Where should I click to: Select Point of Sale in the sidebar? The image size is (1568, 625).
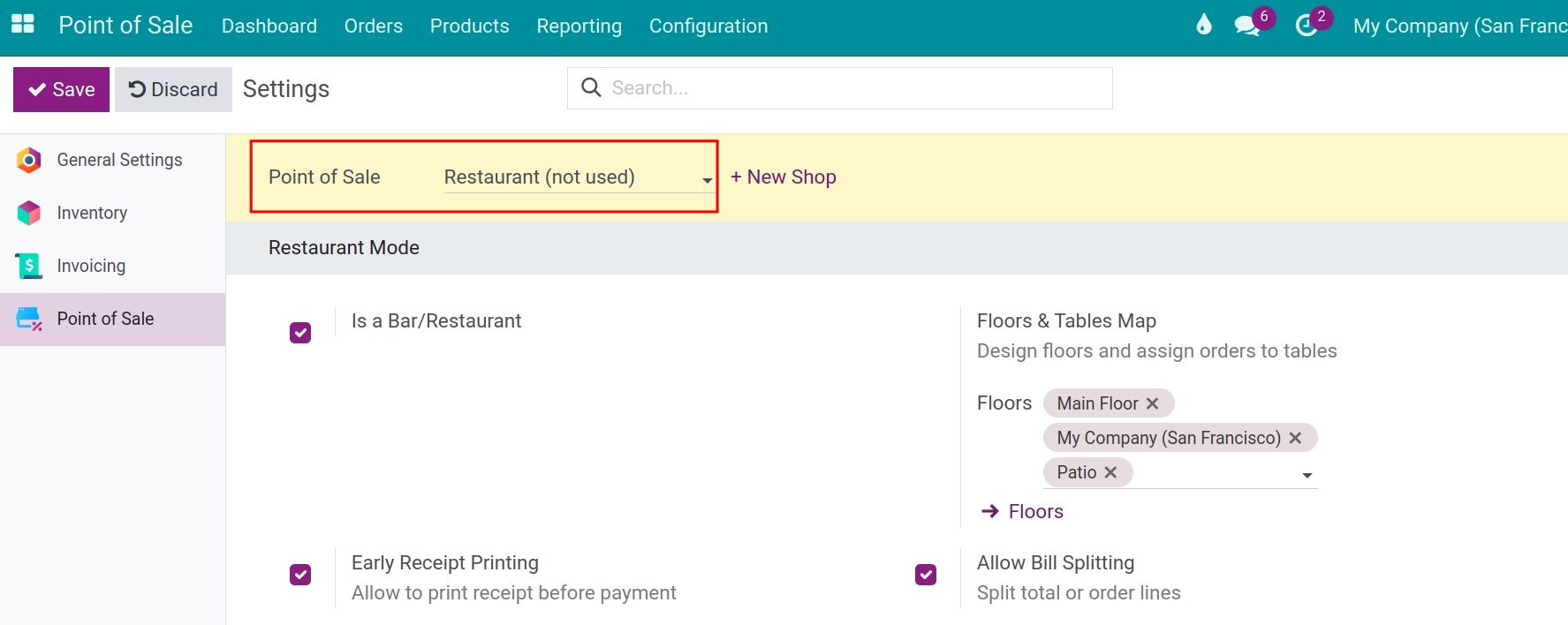pyautogui.click(x=113, y=319)
